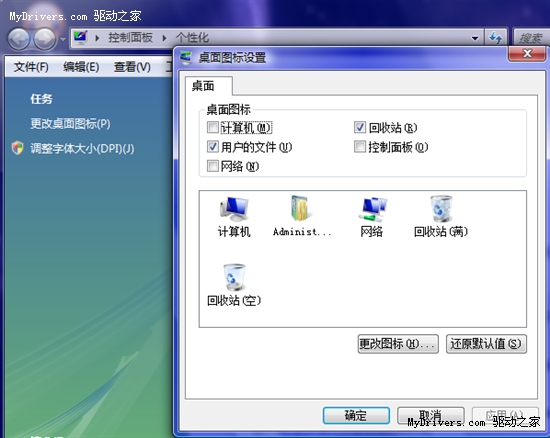Click the Back navigation arrow button

[x=18, y=39]
